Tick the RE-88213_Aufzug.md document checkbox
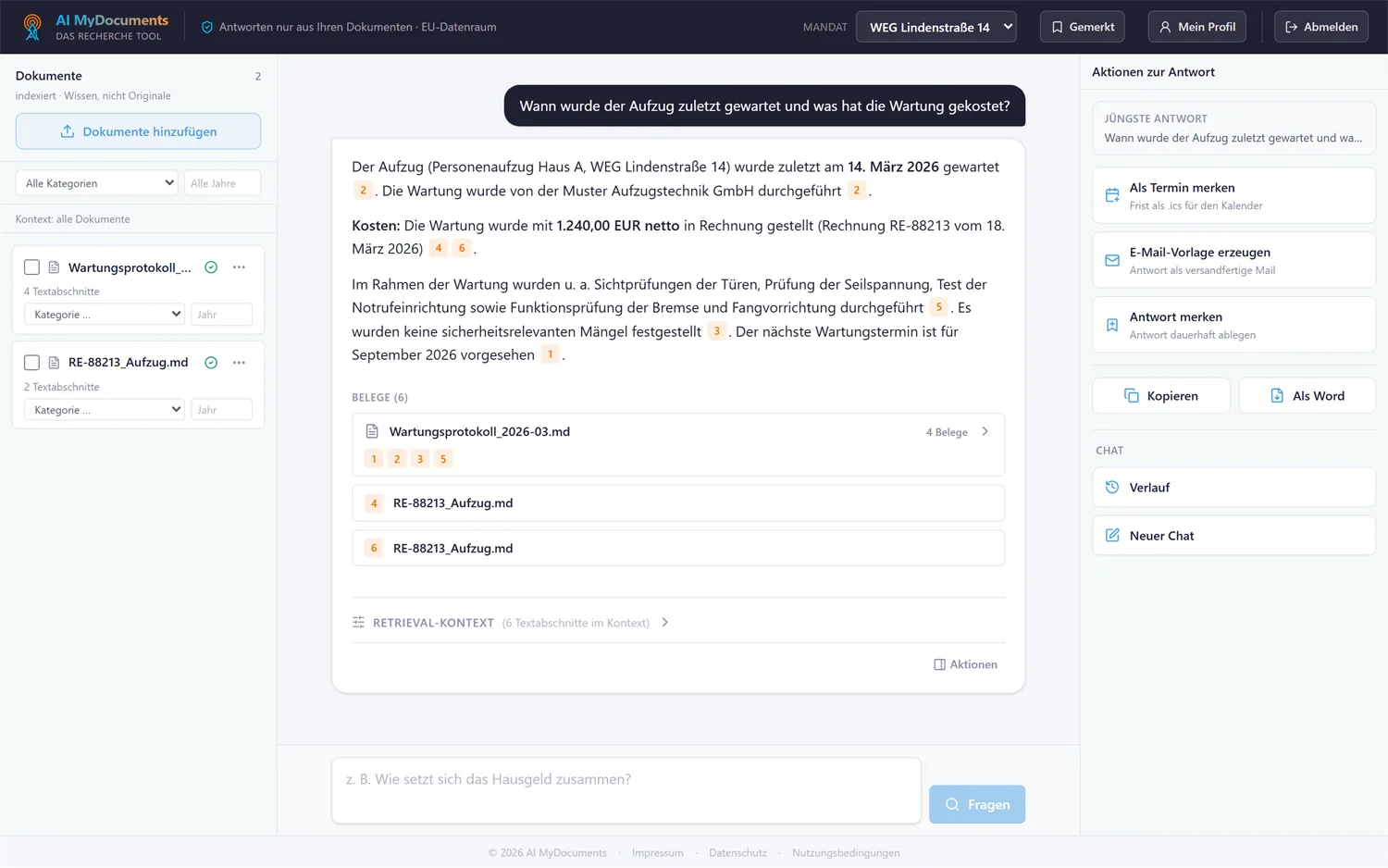Viewport: 1388px width, 868px height. click(x=31, y=363)
